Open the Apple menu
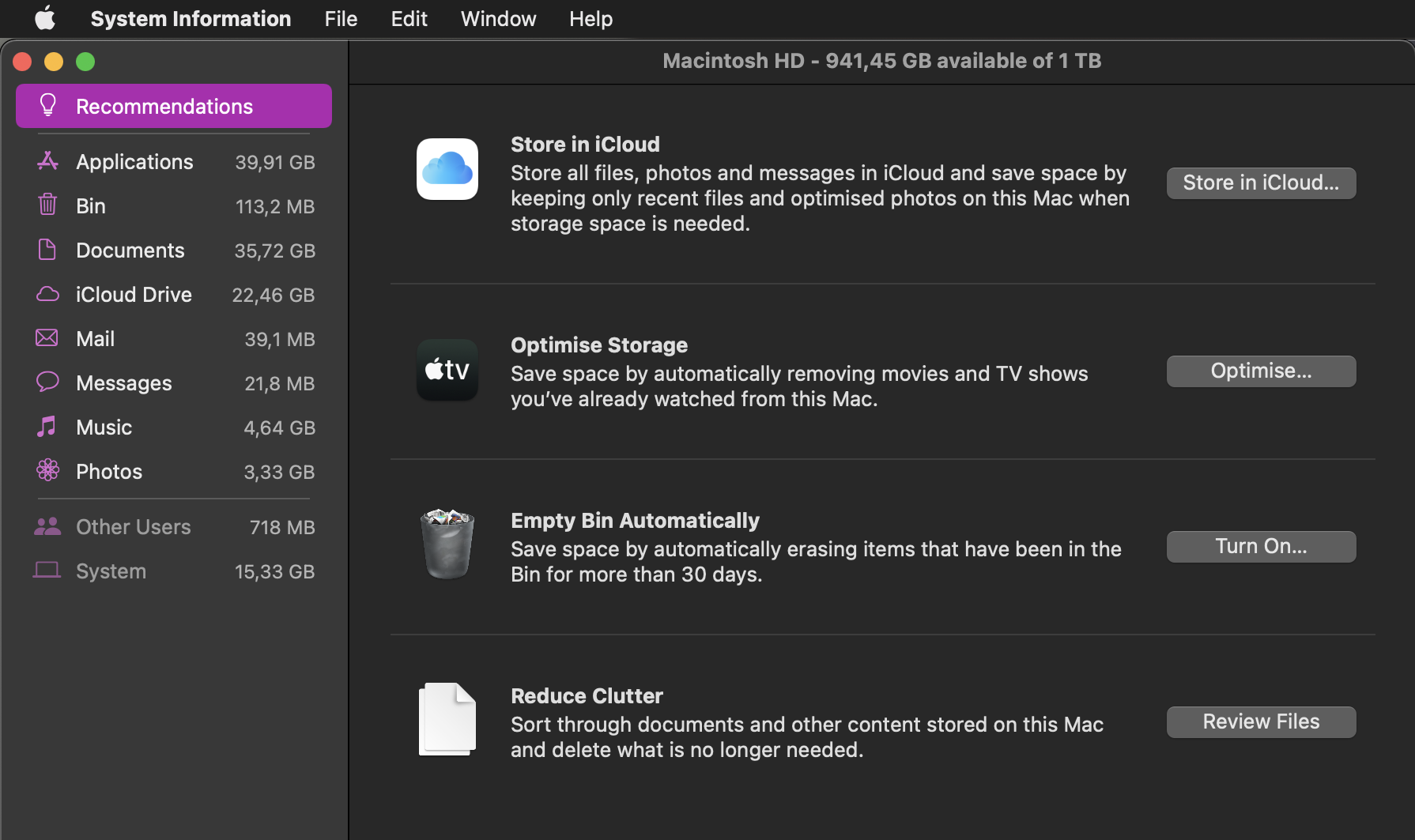This screenshot has width=1415, height=840. click(x=45, y=18)
